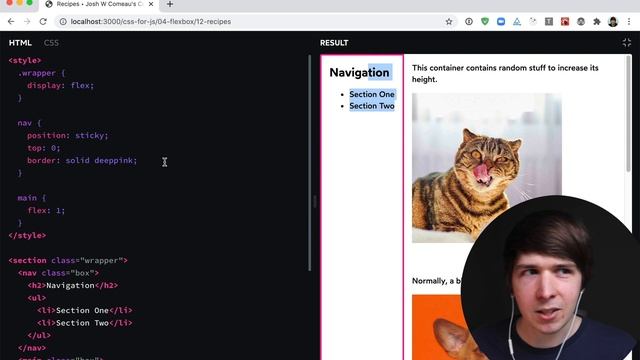Click the "top: 0;" code line
This screenshot has width=640, height=360.
(x=44, y=148)
